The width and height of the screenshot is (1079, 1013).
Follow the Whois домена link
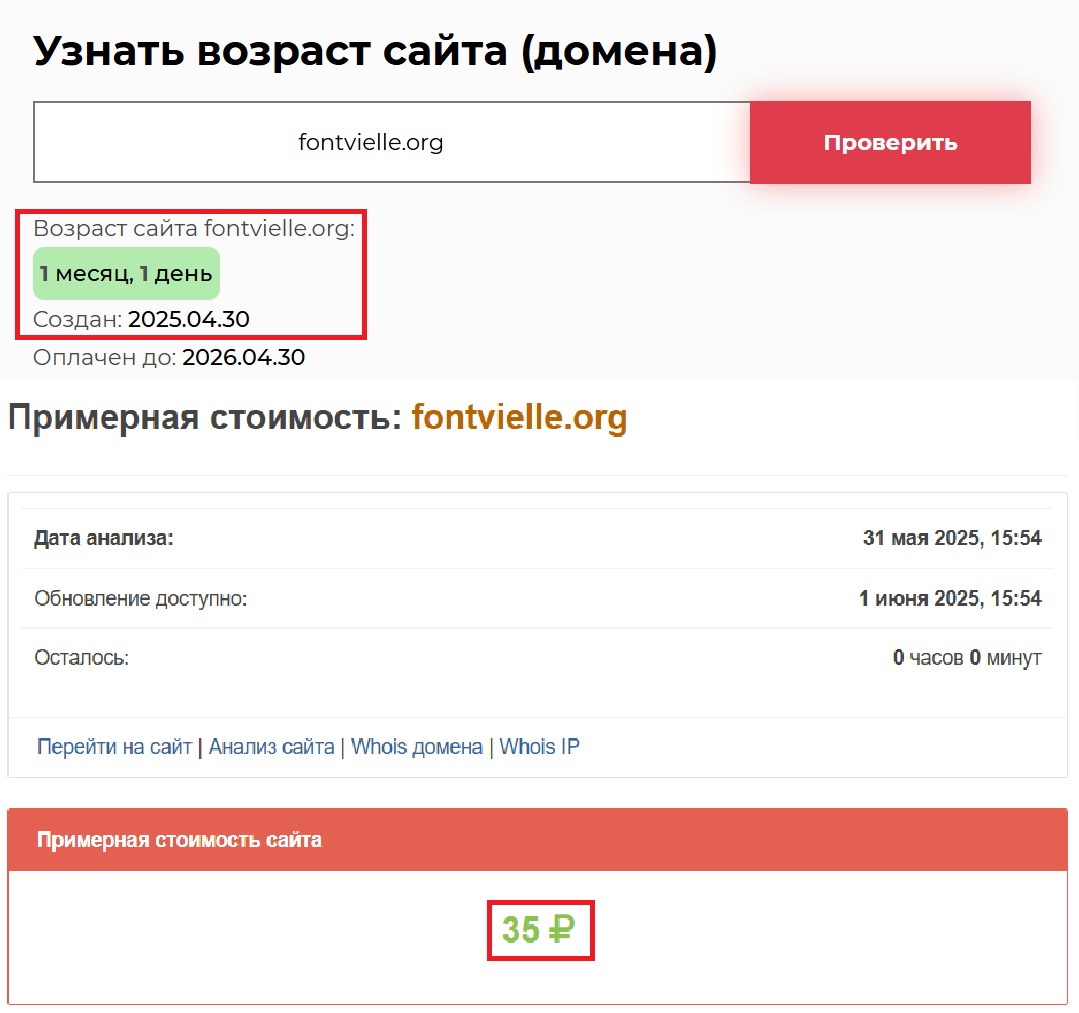point(417,747)
